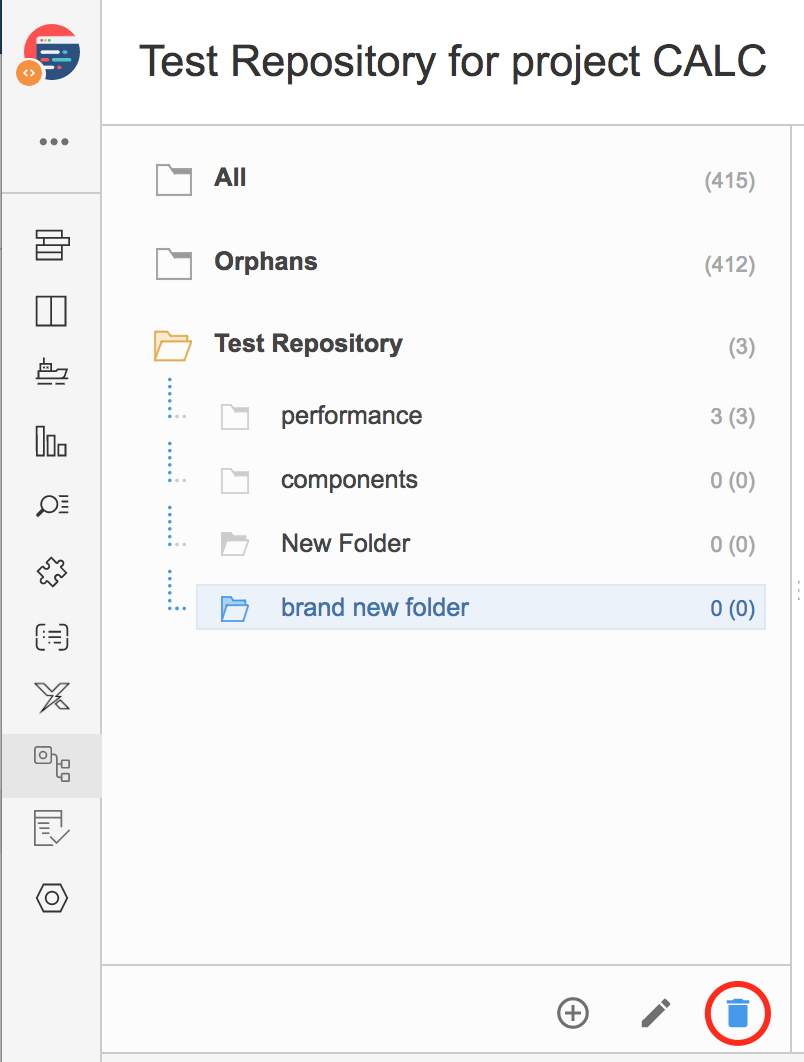This screenshot has width=804, height=1062.
Task: Open the reports bar chart icon
Action: pyautogui.click(x=51, y=441)
